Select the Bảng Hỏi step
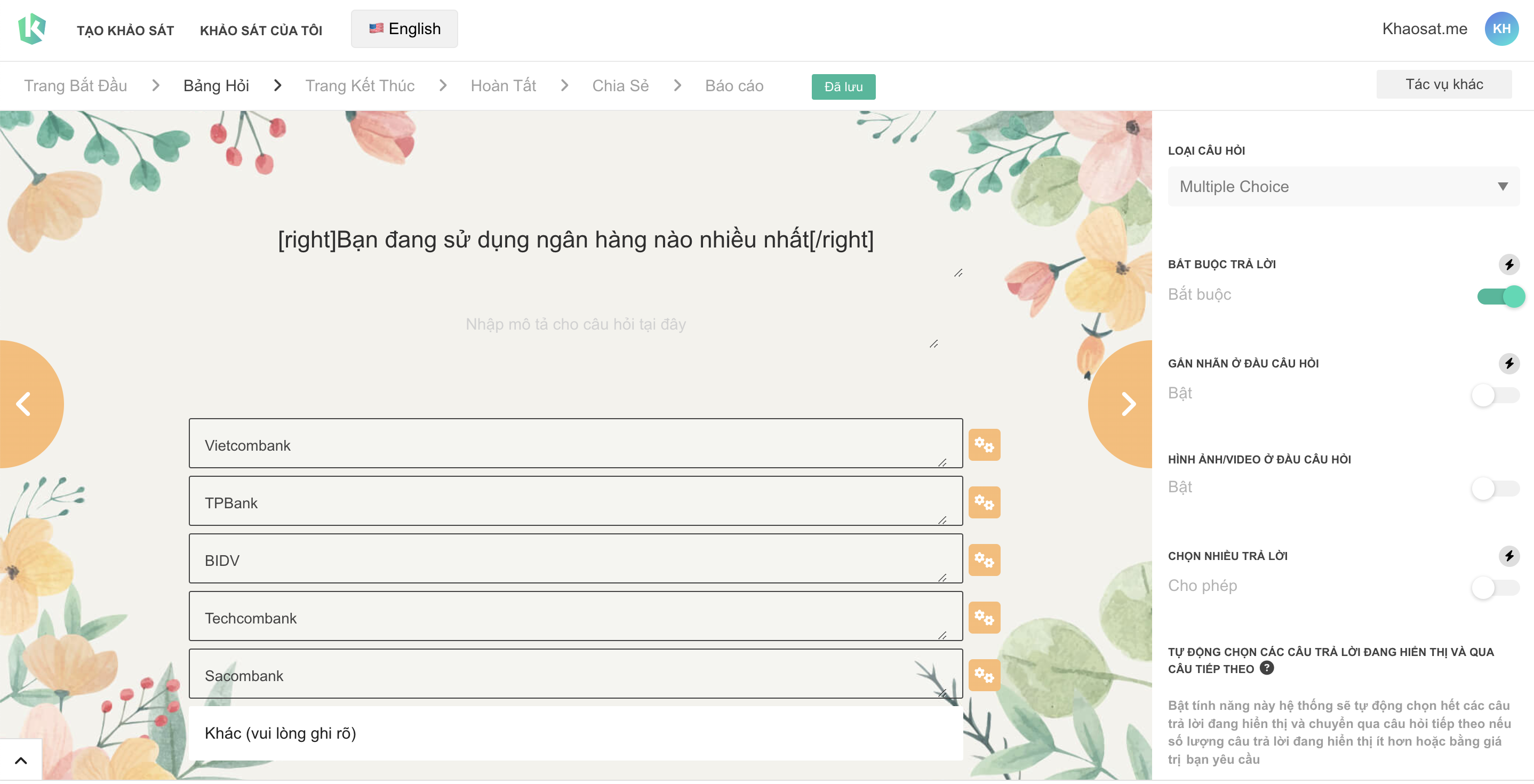The image size is (1534, 784). tap(216, 86)
